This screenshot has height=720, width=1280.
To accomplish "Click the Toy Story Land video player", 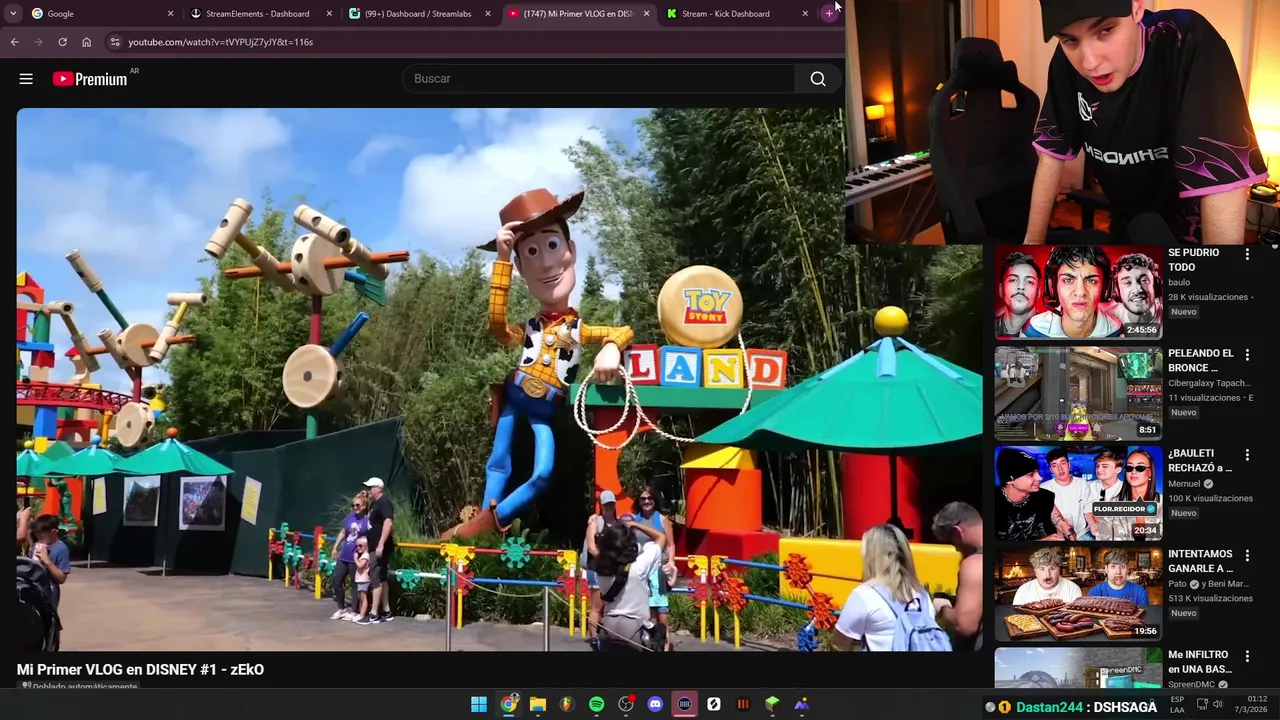I will [499, 379].
